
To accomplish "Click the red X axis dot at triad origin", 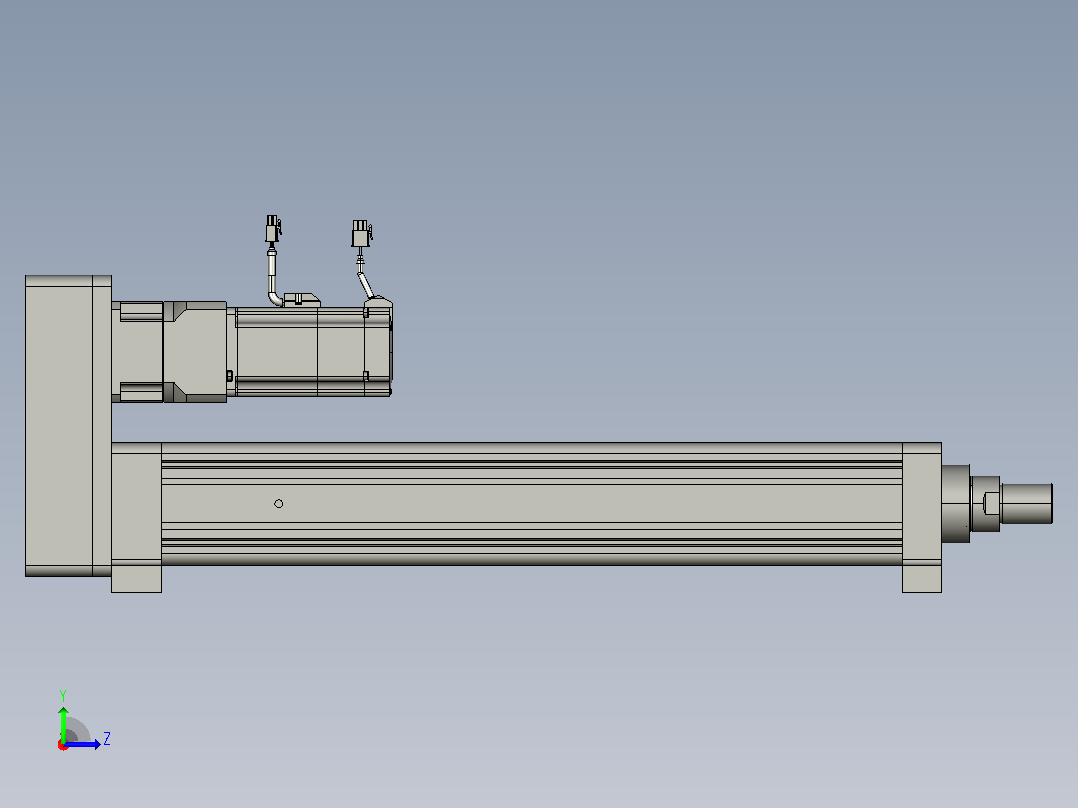I will (63, 745).
